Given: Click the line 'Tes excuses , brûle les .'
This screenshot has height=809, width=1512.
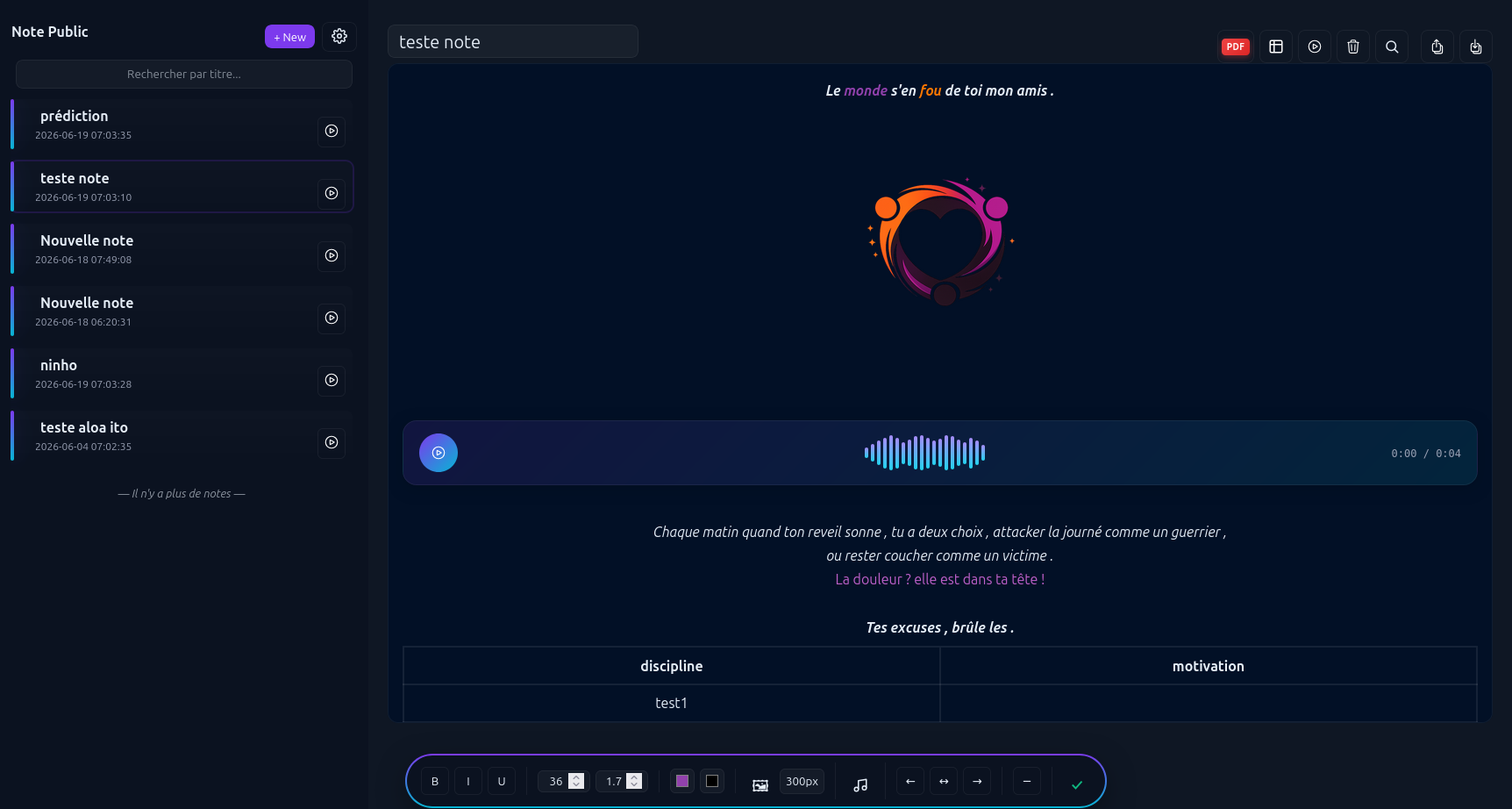Looking at the screenshot, I should pos(940,627).
